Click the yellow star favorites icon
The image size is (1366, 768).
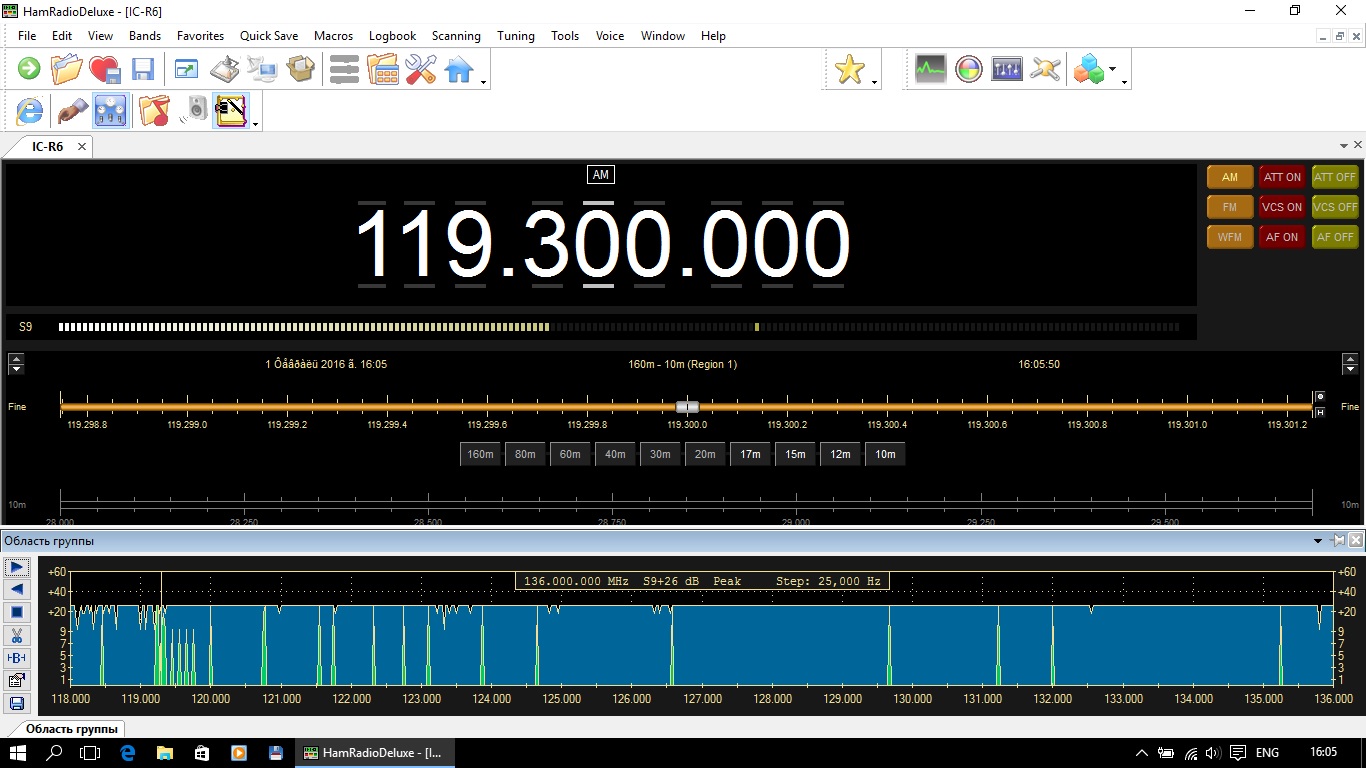click(850, 69)
